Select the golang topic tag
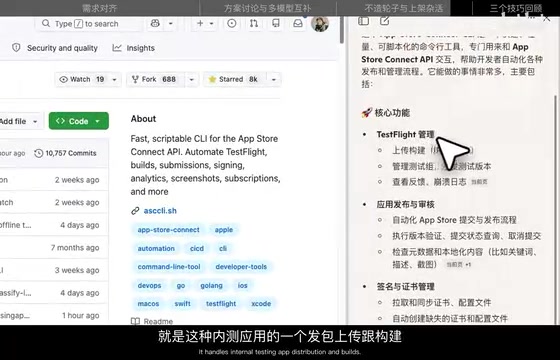 [x=211, y=285]
